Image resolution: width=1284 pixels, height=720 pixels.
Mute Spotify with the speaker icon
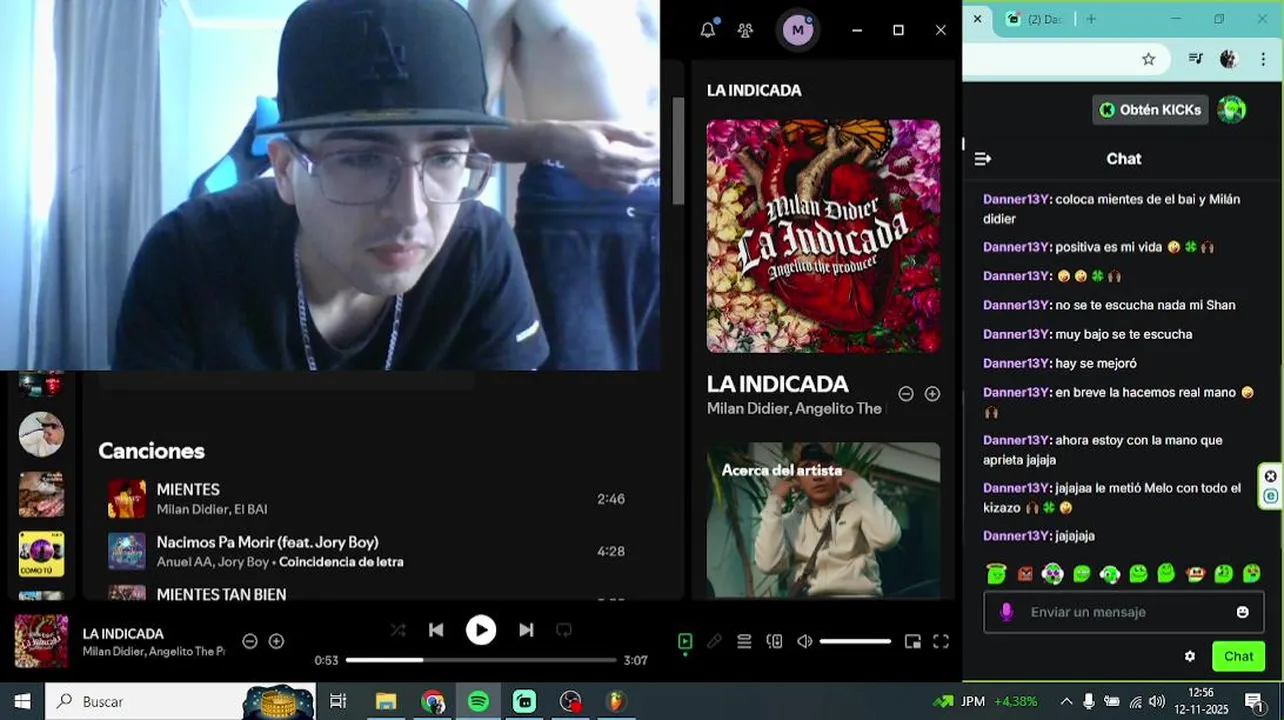click(804, 641)
